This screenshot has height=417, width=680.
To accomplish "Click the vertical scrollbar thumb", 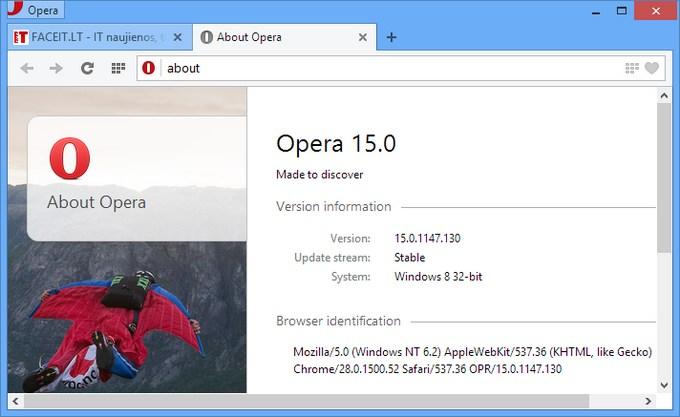I will (664, 178).
